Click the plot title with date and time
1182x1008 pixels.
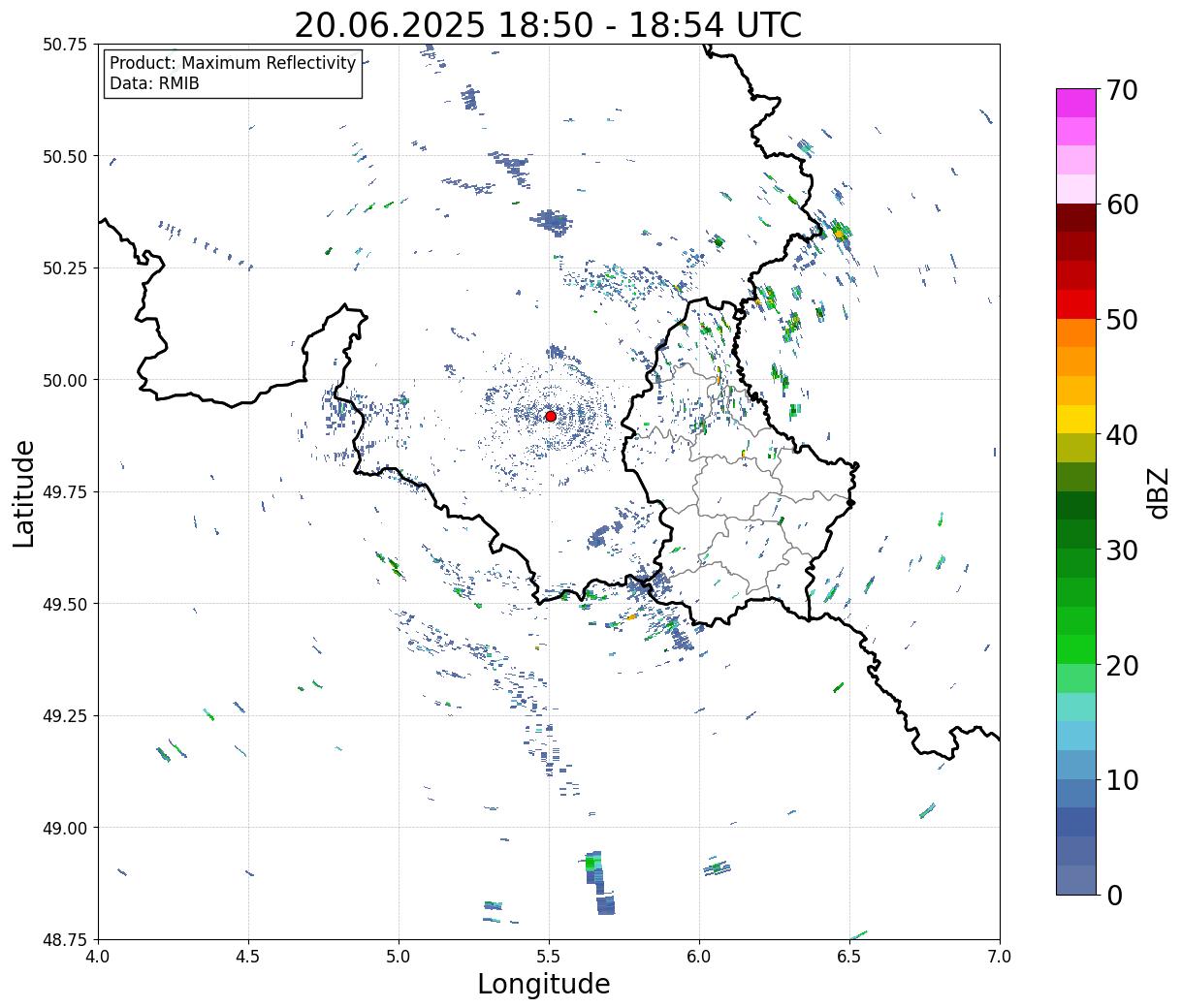click(548, 25)
